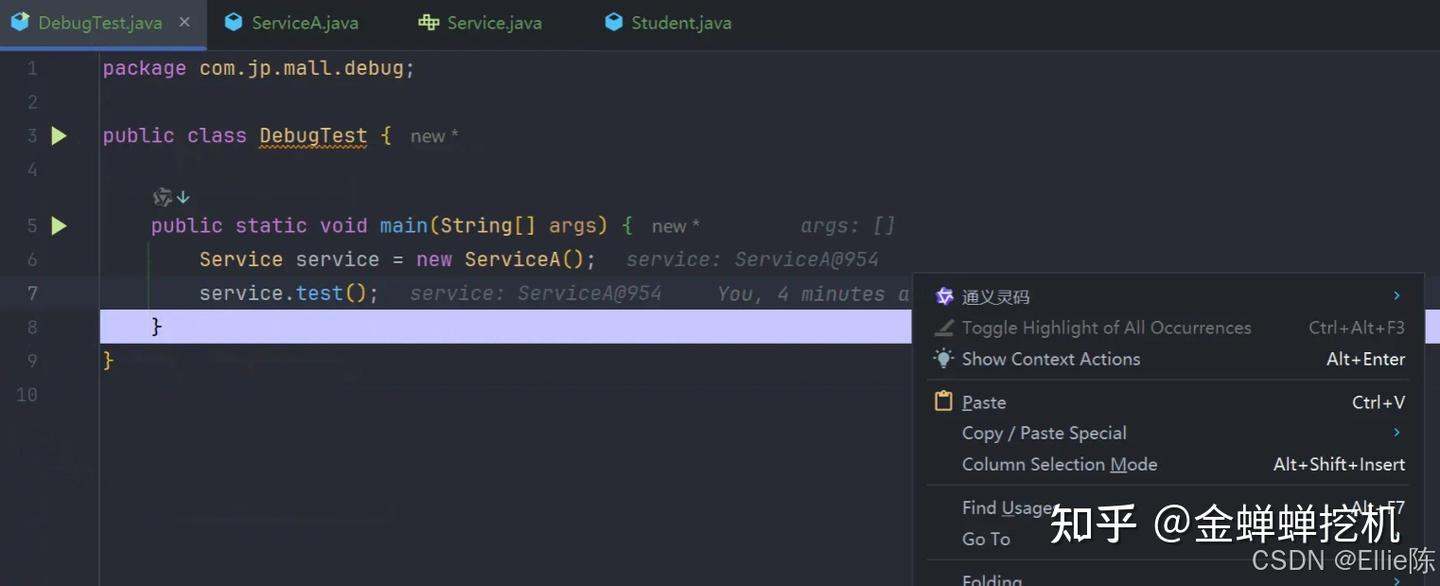Open the 通义灵码 submenu arrow
The height and width of the screenshot is (586, 1440).
pyautogui.click(x=1396, y=295)
